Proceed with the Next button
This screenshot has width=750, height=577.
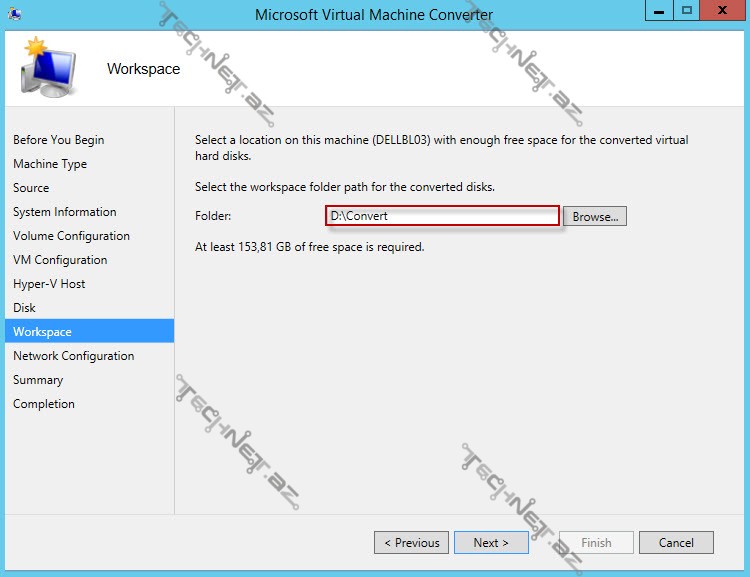click(491, 543)
